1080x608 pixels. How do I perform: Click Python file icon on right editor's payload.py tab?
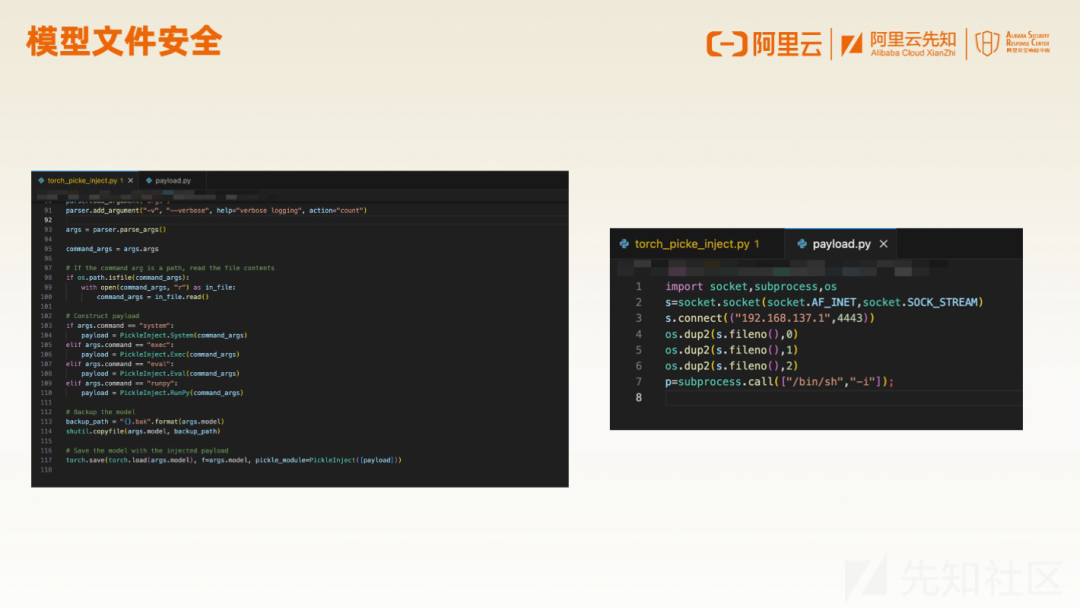(x=802, y=244)
